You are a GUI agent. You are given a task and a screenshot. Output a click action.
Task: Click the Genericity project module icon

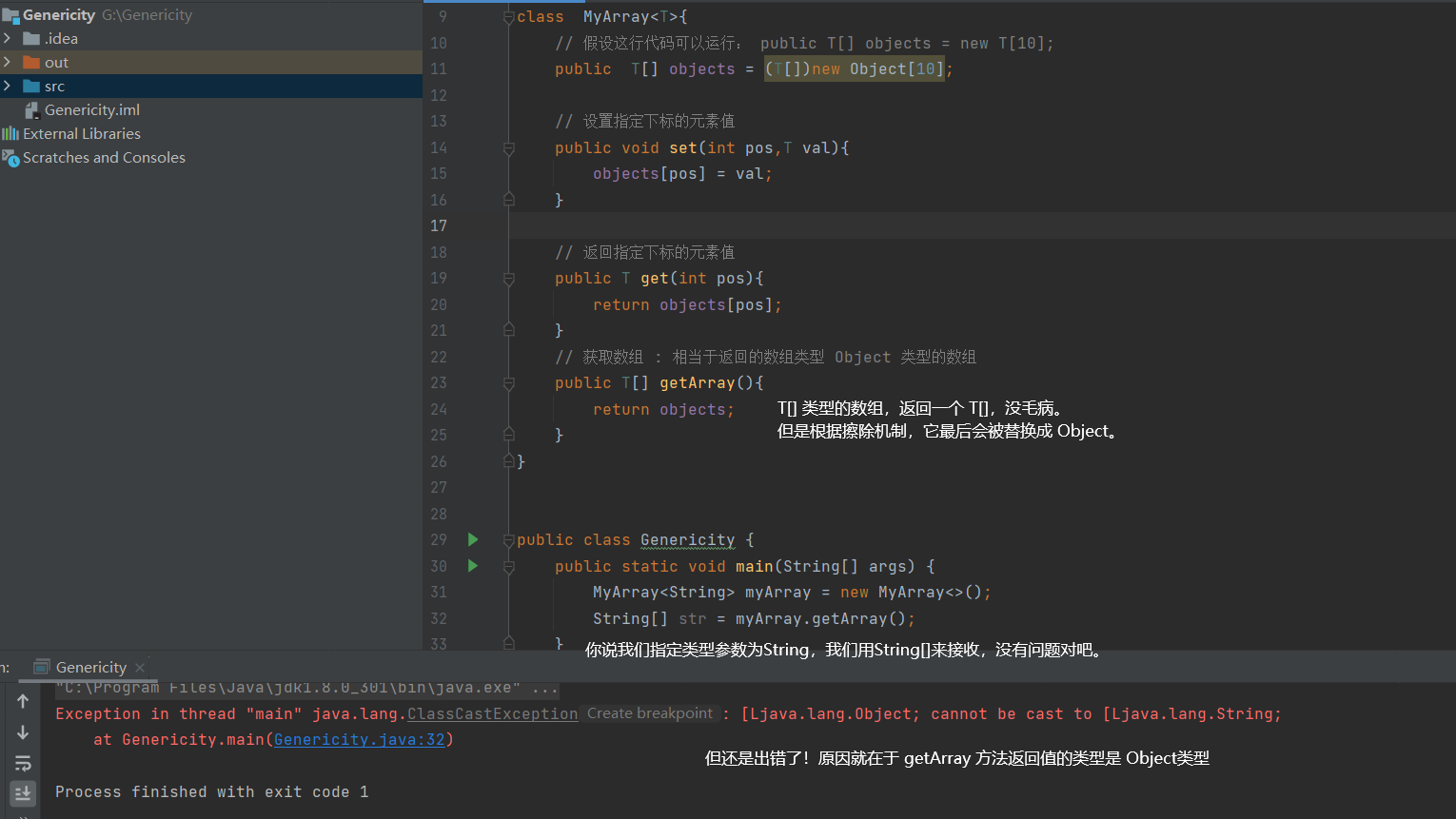10,15
